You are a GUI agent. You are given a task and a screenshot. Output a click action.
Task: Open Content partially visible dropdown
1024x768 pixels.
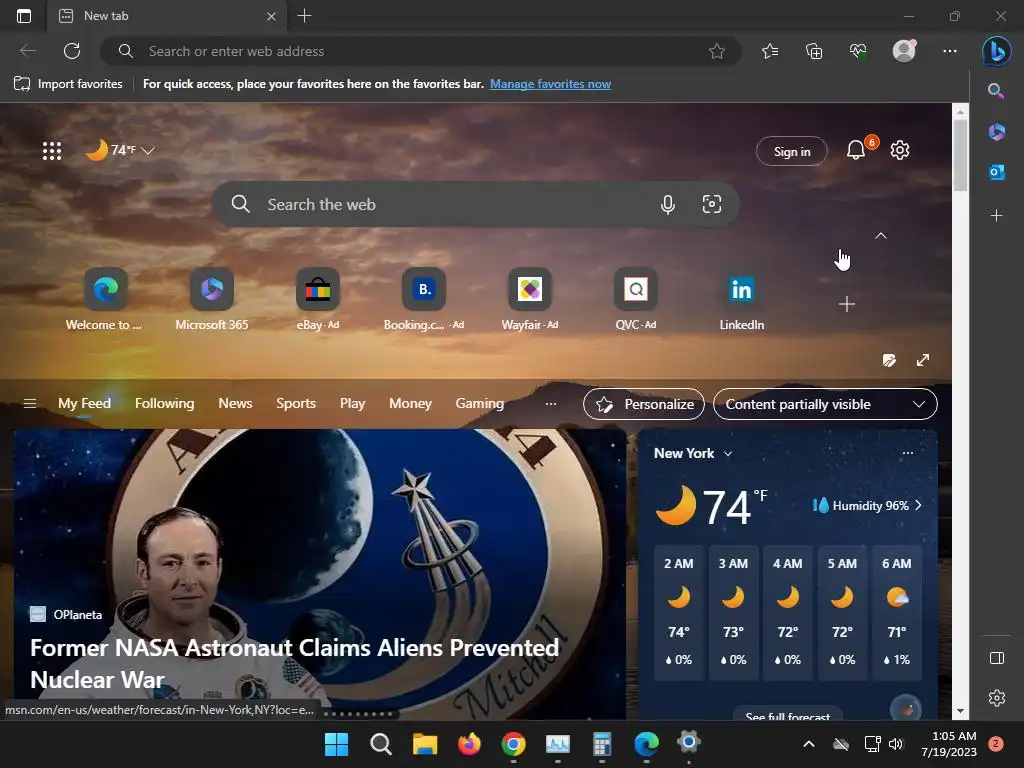(x=825, y=404)
